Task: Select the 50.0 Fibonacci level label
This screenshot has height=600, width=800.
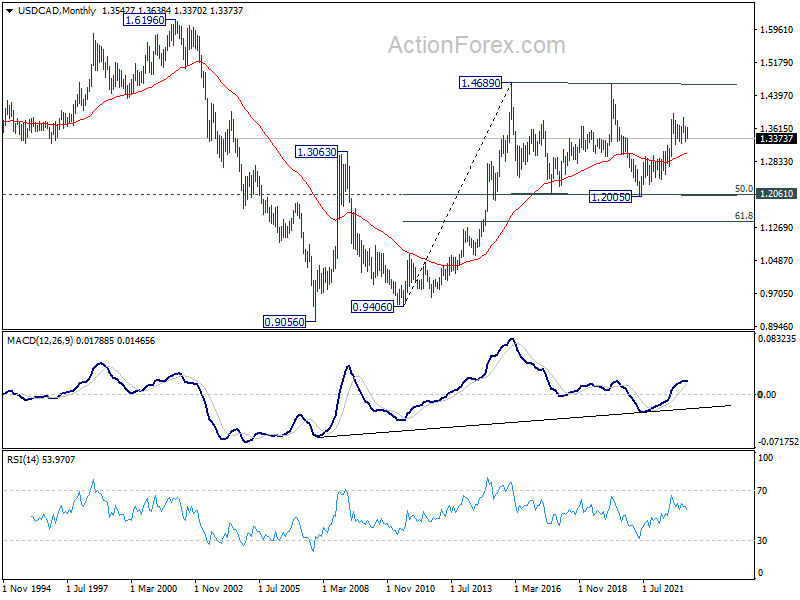Action: coord(743,189)
